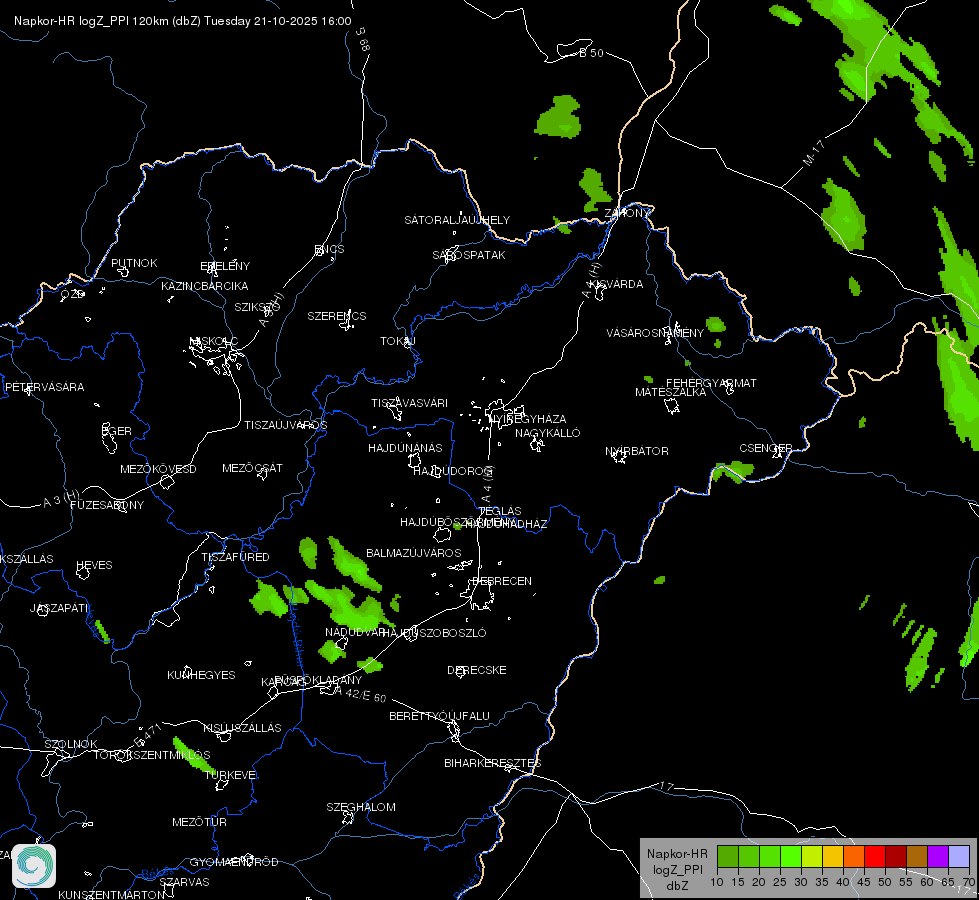Click the HAJDUNANAS label

pyautogui.click(x=405, y=448)
